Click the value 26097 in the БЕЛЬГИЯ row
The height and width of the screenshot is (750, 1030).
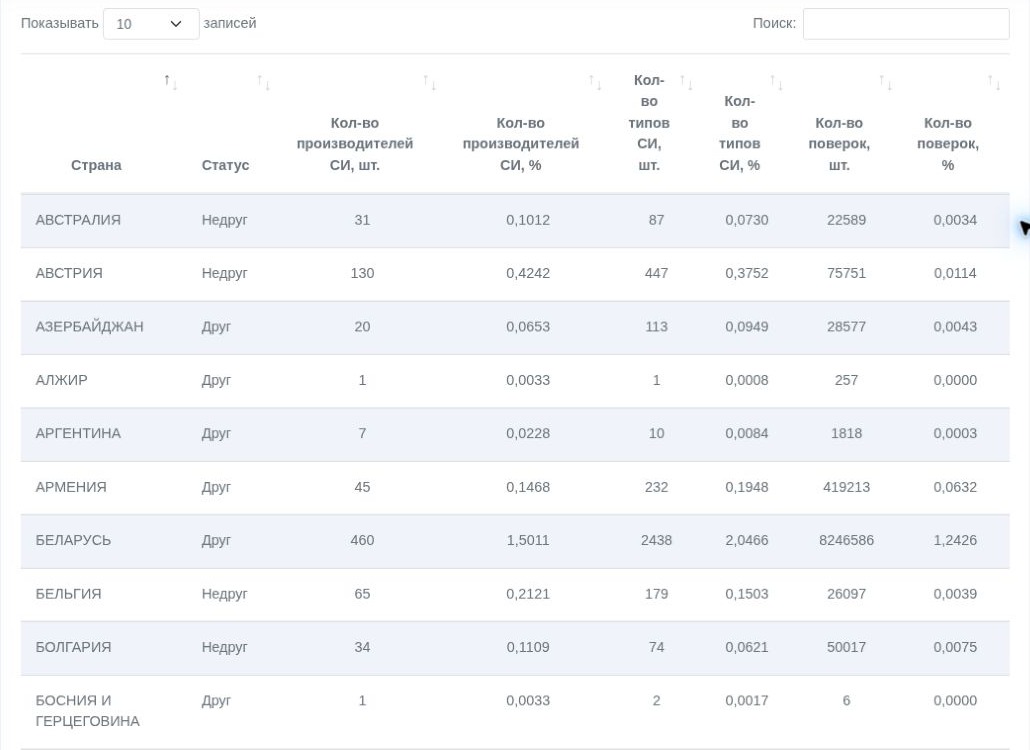[x=846, y=594]
